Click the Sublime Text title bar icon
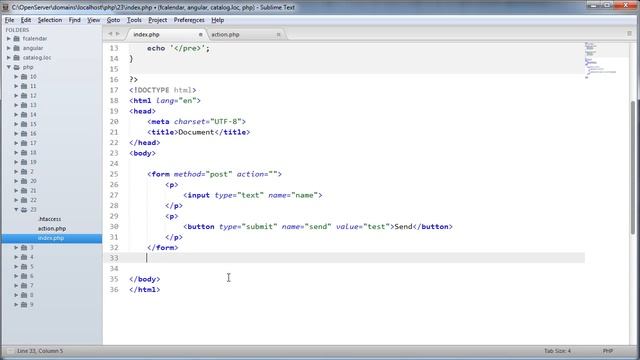Viewport: 640px width, 360px height. click(5, 7)
